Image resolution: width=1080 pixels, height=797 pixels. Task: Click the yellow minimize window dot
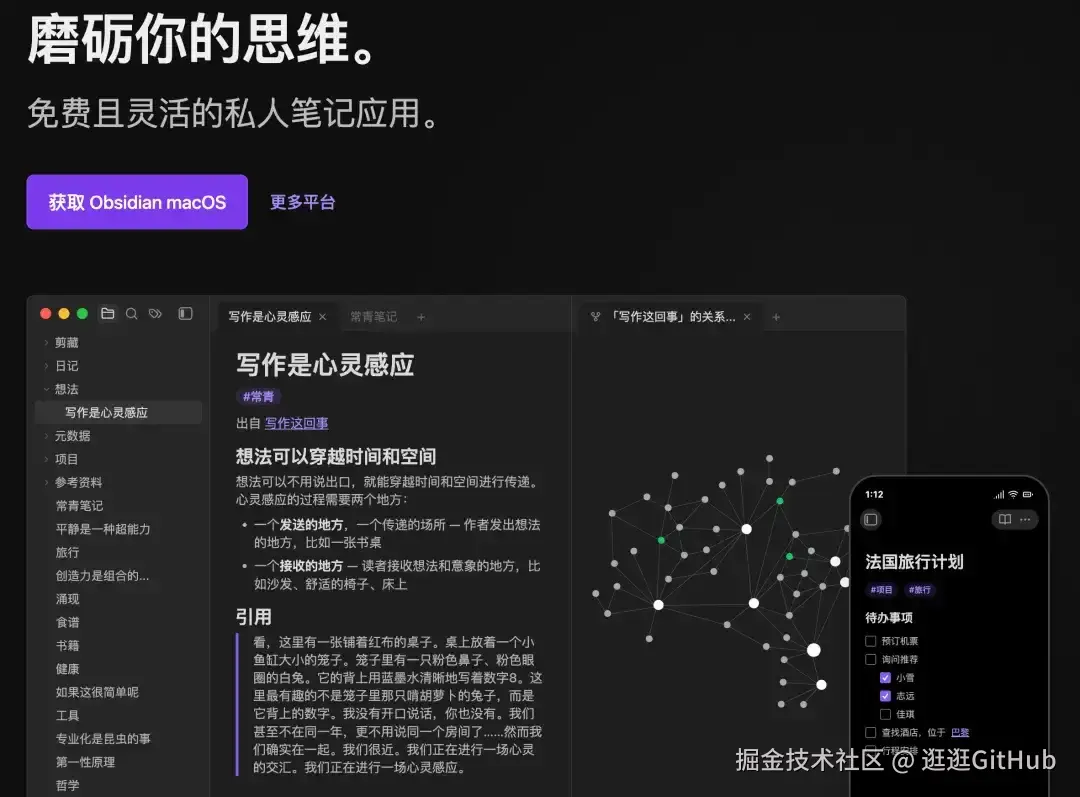coord(64,313)
